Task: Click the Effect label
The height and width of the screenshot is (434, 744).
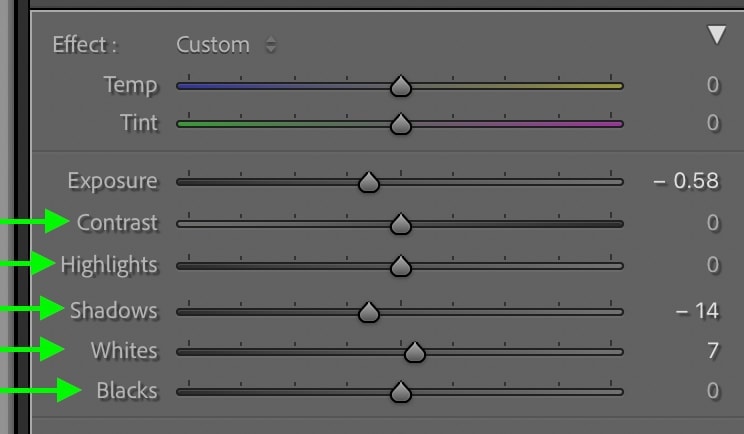Action: click(x=84, y=45)
